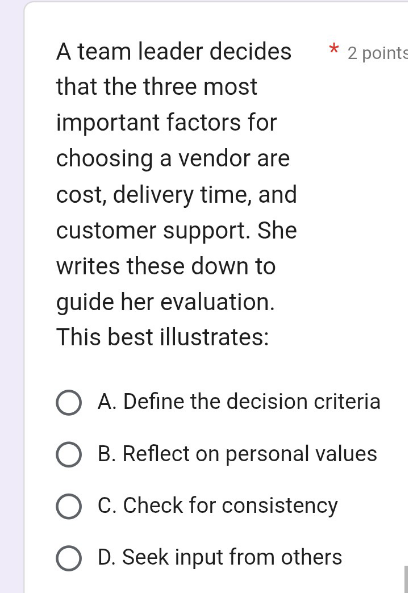
Task: Select radio circle for option A
Action: click(69, 402)
